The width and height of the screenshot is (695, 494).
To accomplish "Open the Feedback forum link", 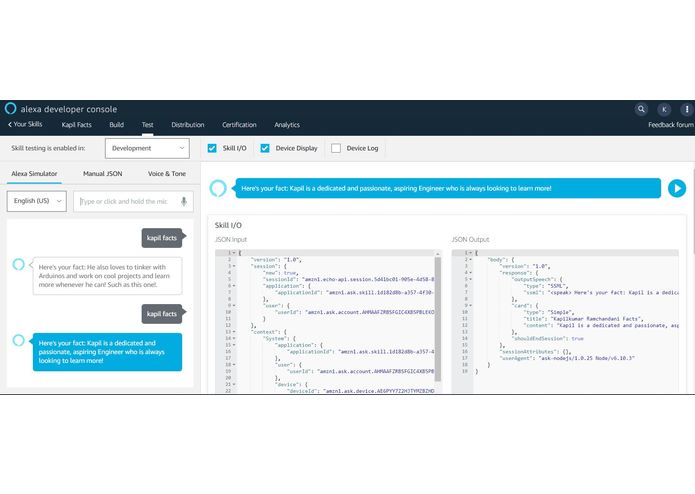I will [x=671, y=125].
